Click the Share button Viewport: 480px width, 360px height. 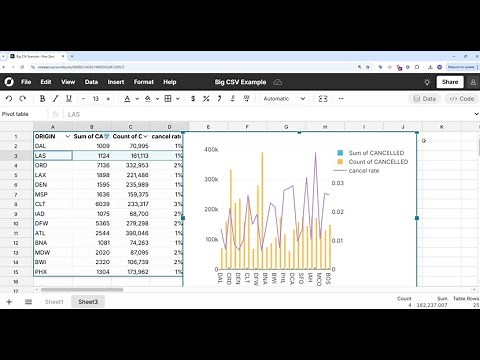click(450, 82)
